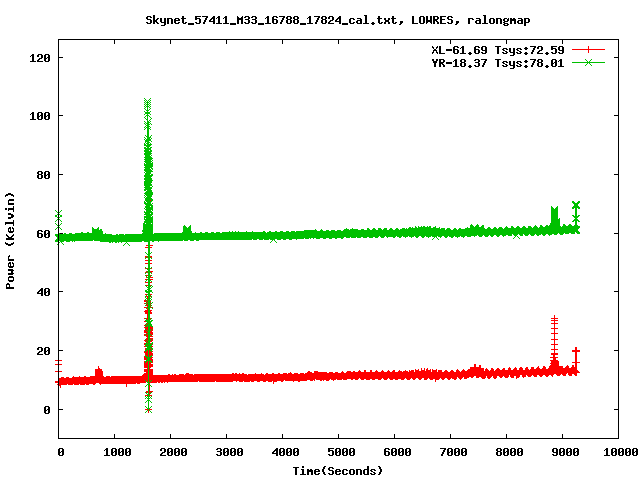Click the Power (Kelvin) y-axis label
Viewport: 640px width, 480px height.
10,241
